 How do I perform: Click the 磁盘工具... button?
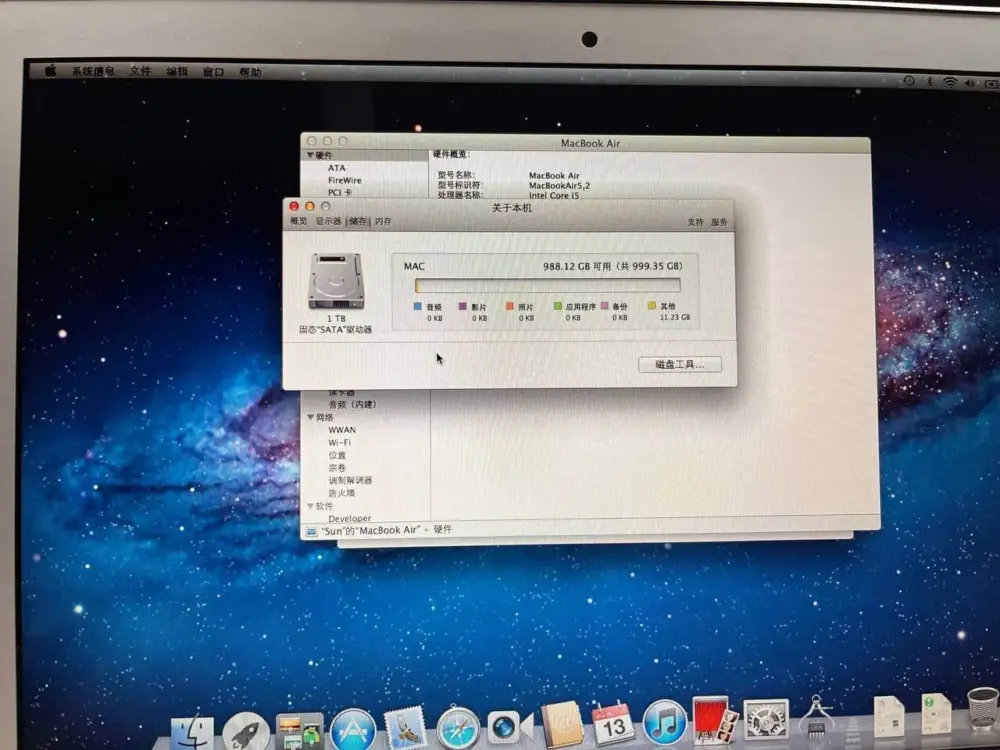click(680, 364)
